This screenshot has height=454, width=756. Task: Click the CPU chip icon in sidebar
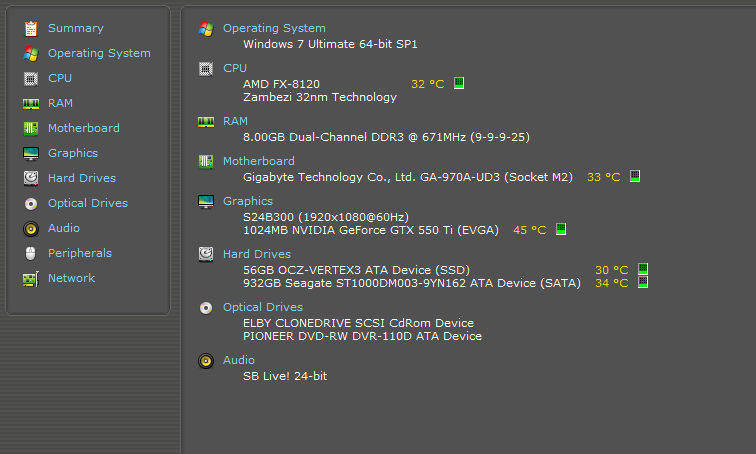pos(31,79)
